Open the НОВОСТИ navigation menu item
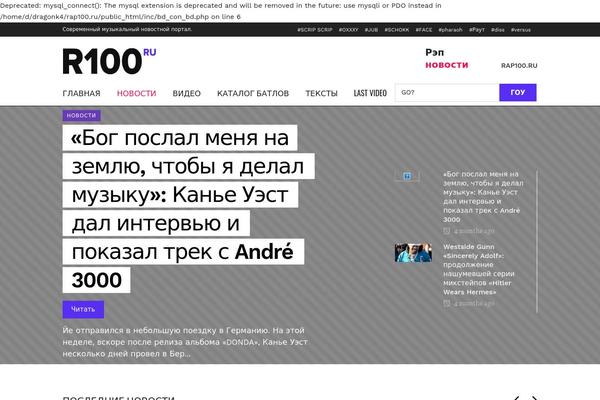The image size is (600, 400). [137, 93]
